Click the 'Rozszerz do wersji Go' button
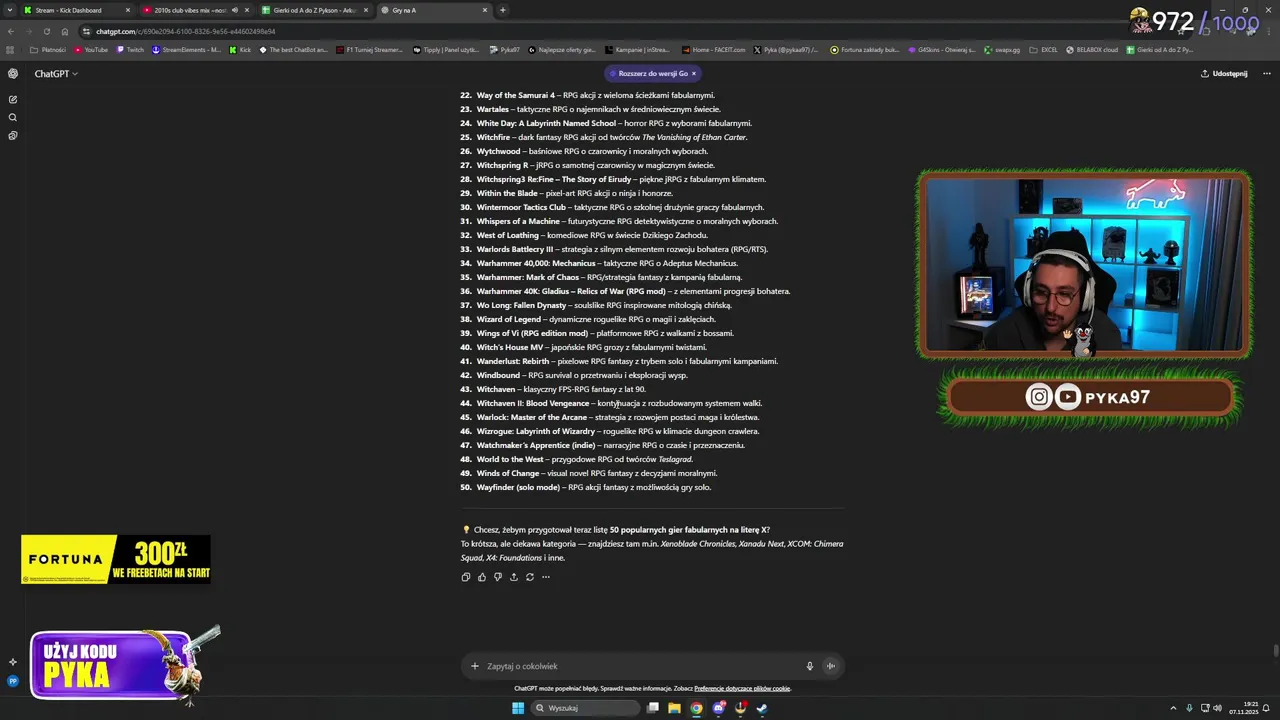1280x720 pixels. pyautogui.click(x=653, y=73)
